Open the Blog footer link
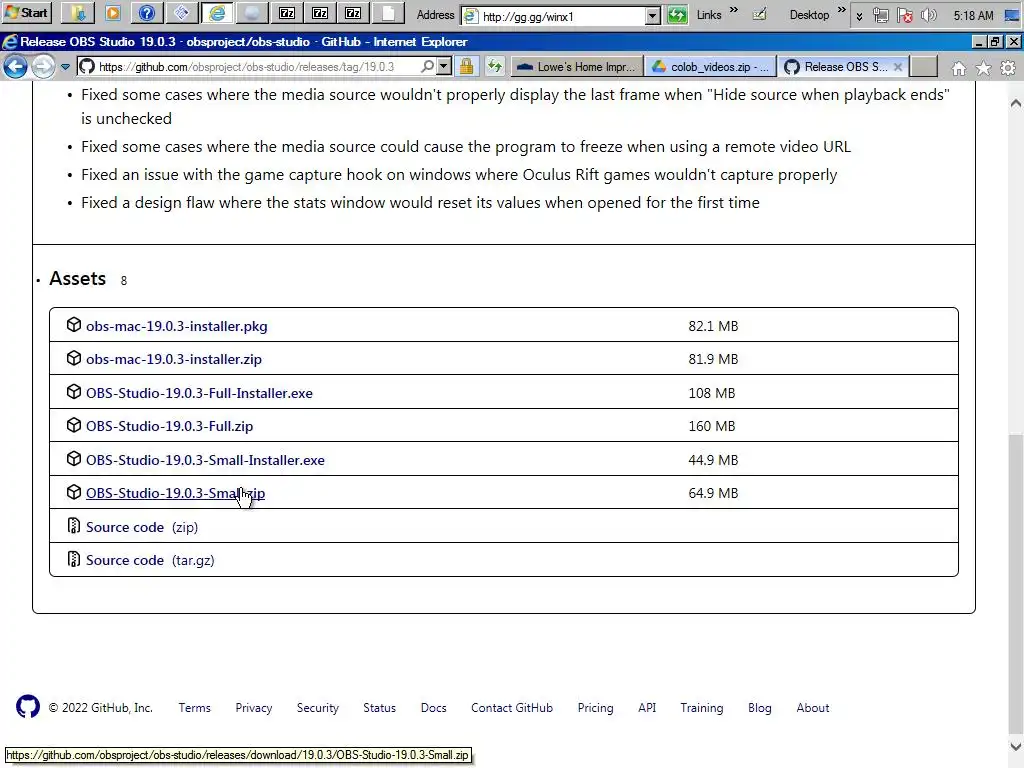 coord(760,708)
